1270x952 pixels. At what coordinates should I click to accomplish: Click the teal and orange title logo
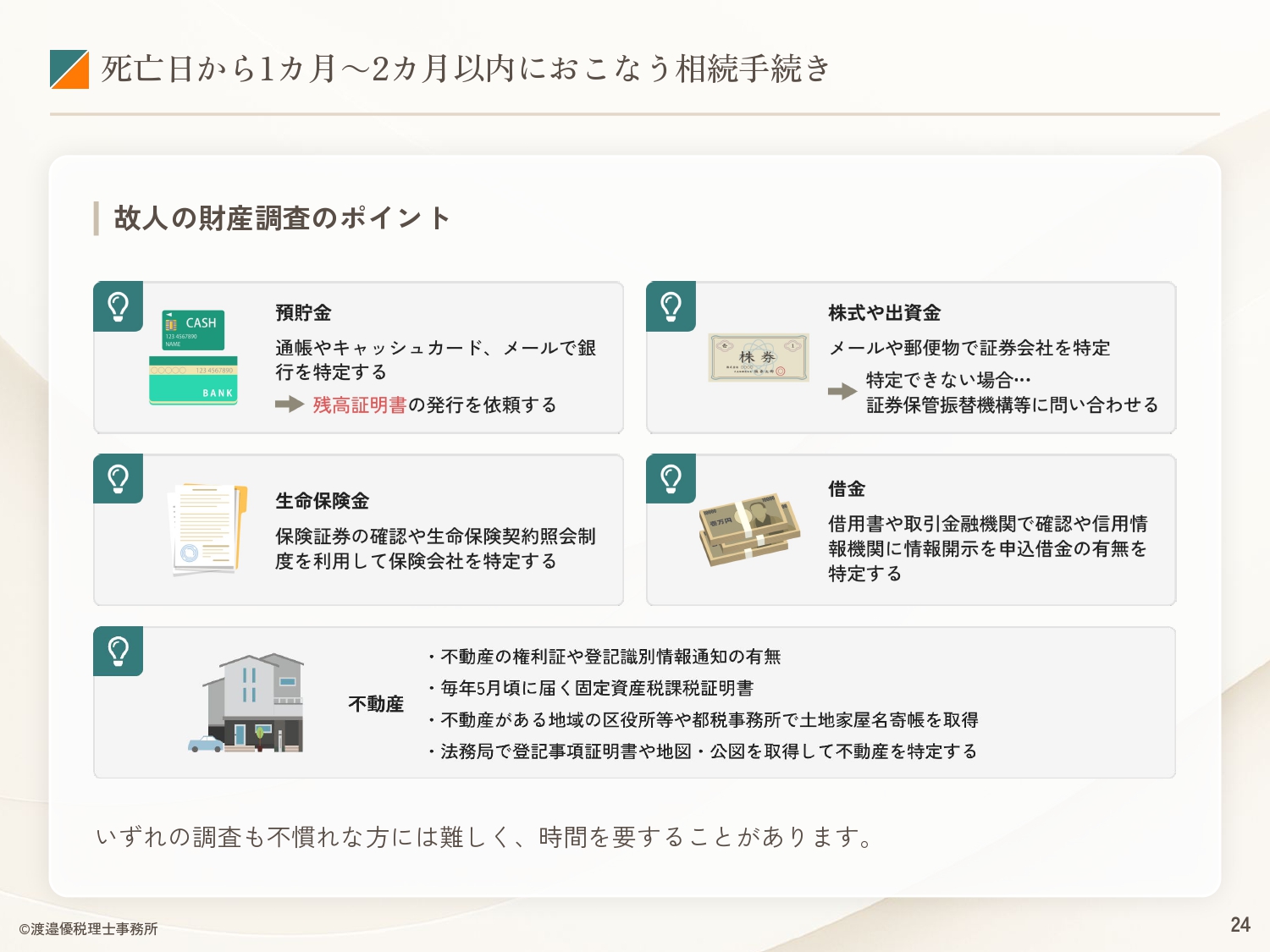coord(69,69)
